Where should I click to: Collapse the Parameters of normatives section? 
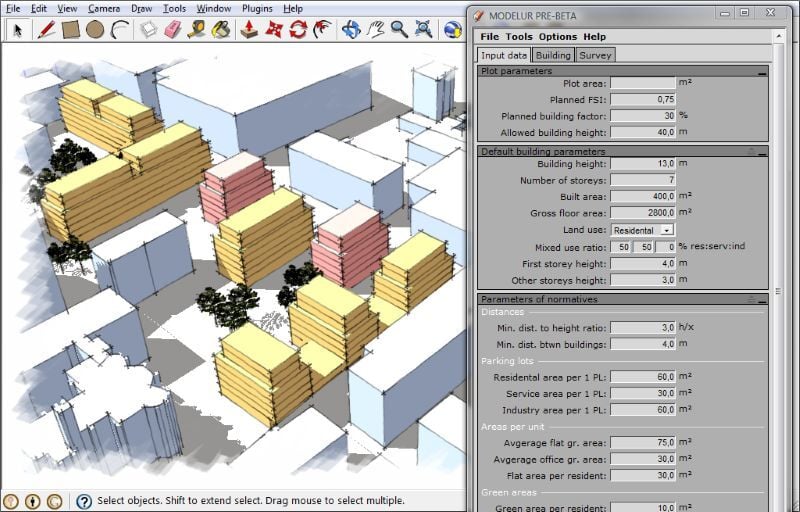point(762,299)
